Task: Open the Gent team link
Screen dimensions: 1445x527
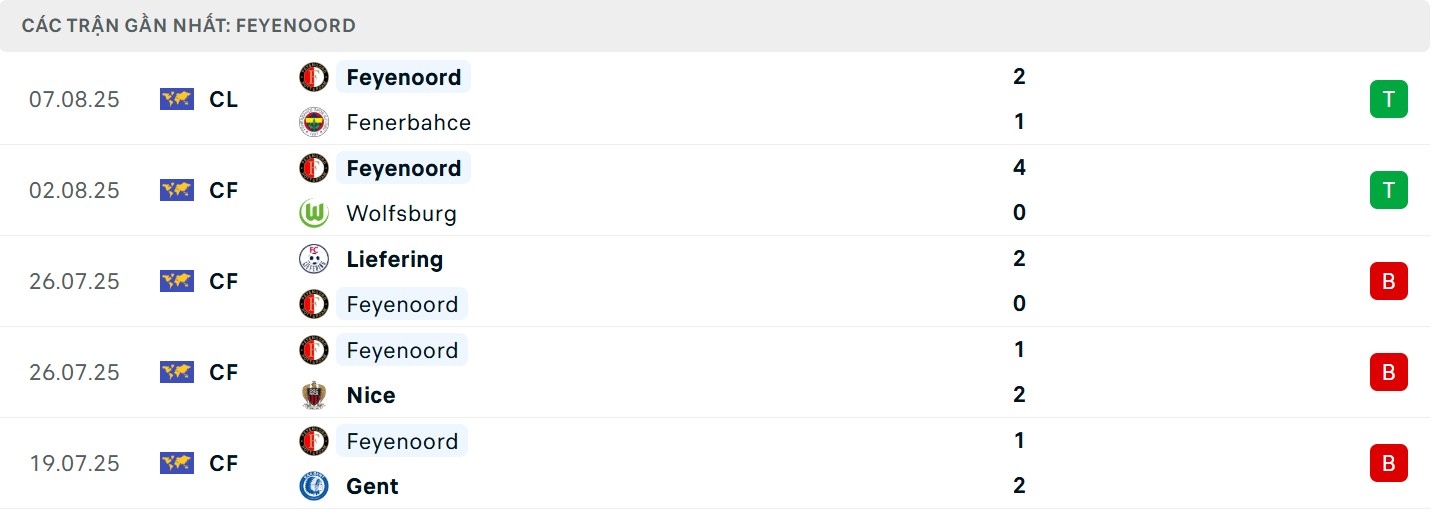Action: (372, 486)
